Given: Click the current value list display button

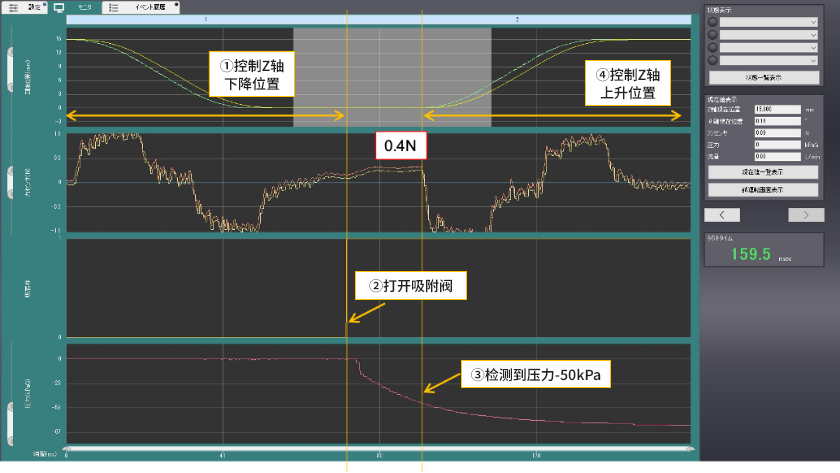Looking at the screenshot, I should [x=764, y=171].
